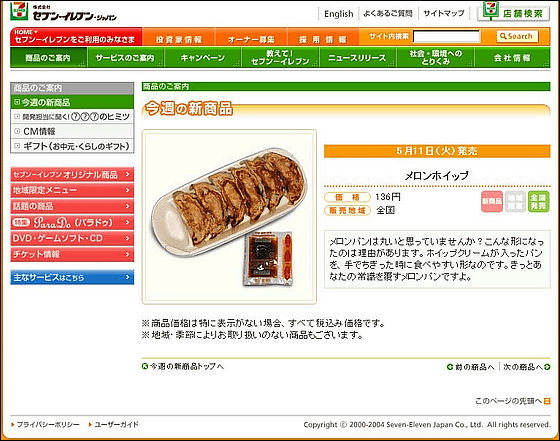Expand the blue 主なサービスはこちら item
This screenshot has height=441, width=560.
click(72, 277)
